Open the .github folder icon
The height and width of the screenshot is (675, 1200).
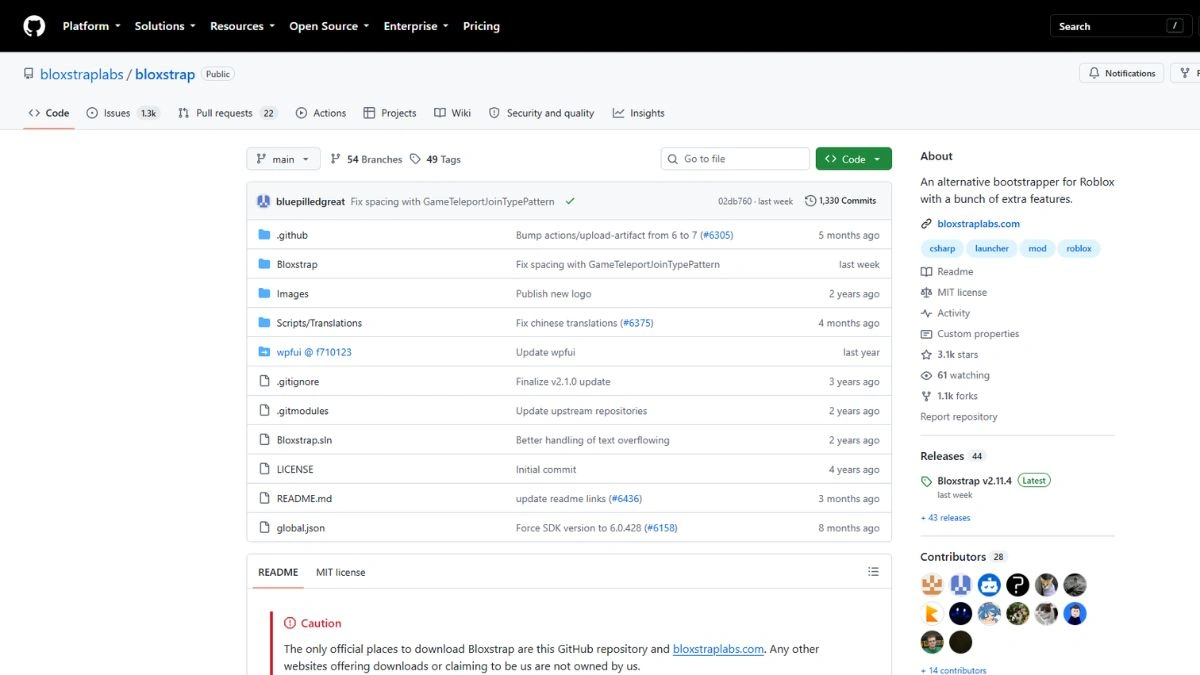point(264,235)
